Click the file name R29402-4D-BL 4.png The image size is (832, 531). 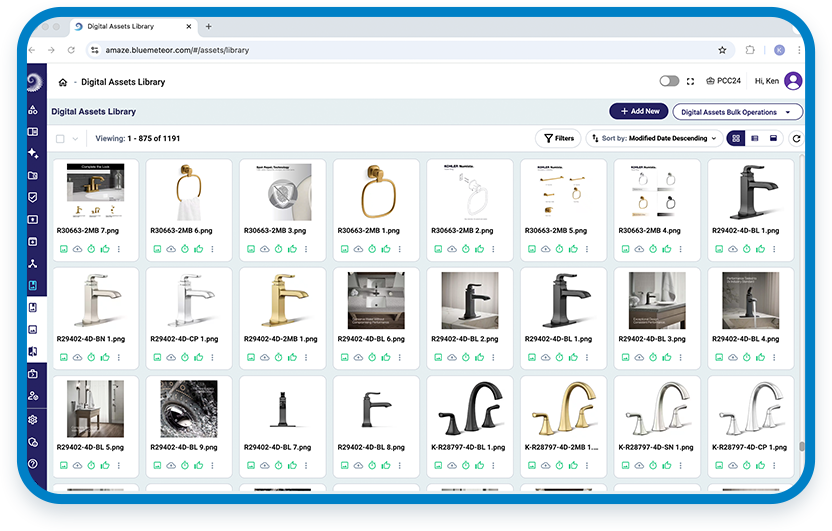point(746,339)
